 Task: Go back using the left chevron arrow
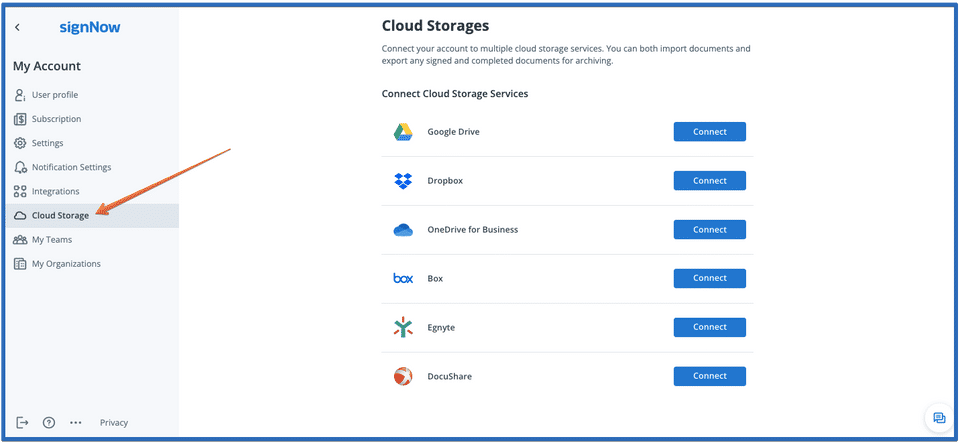tap(17, 28)
